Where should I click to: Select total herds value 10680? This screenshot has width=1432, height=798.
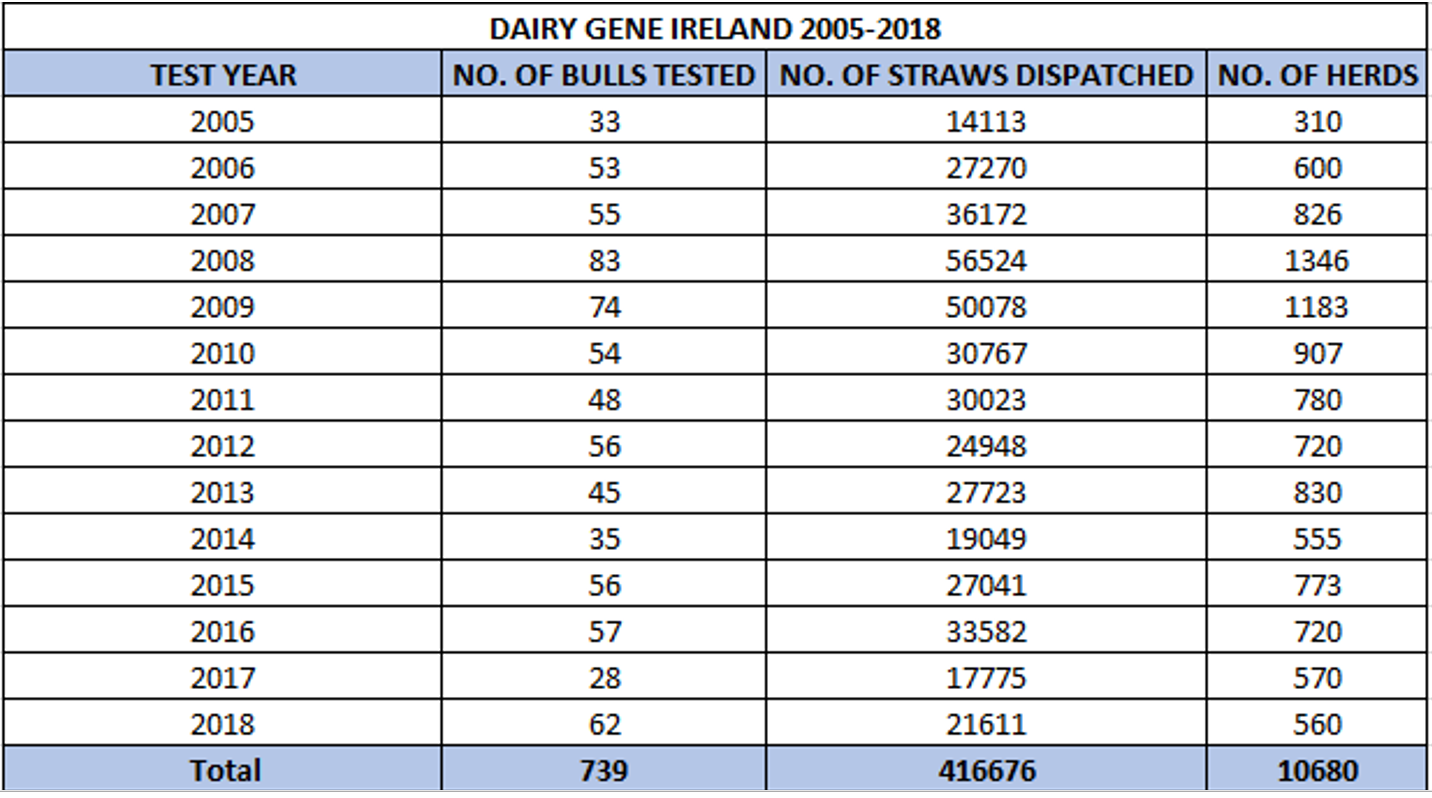pos(1317,771)
